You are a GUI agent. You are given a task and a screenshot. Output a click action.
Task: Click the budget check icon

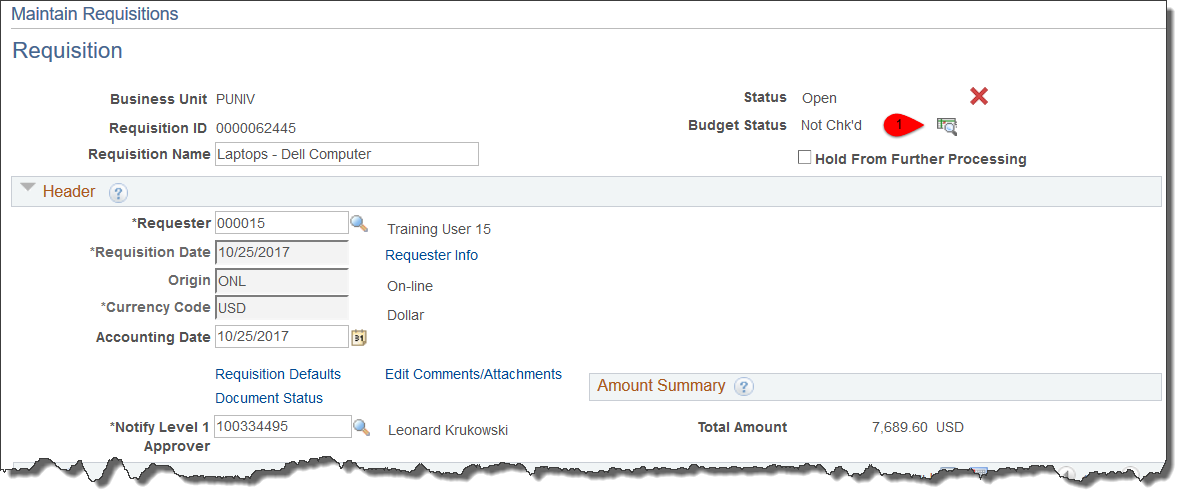pos(946,126)
